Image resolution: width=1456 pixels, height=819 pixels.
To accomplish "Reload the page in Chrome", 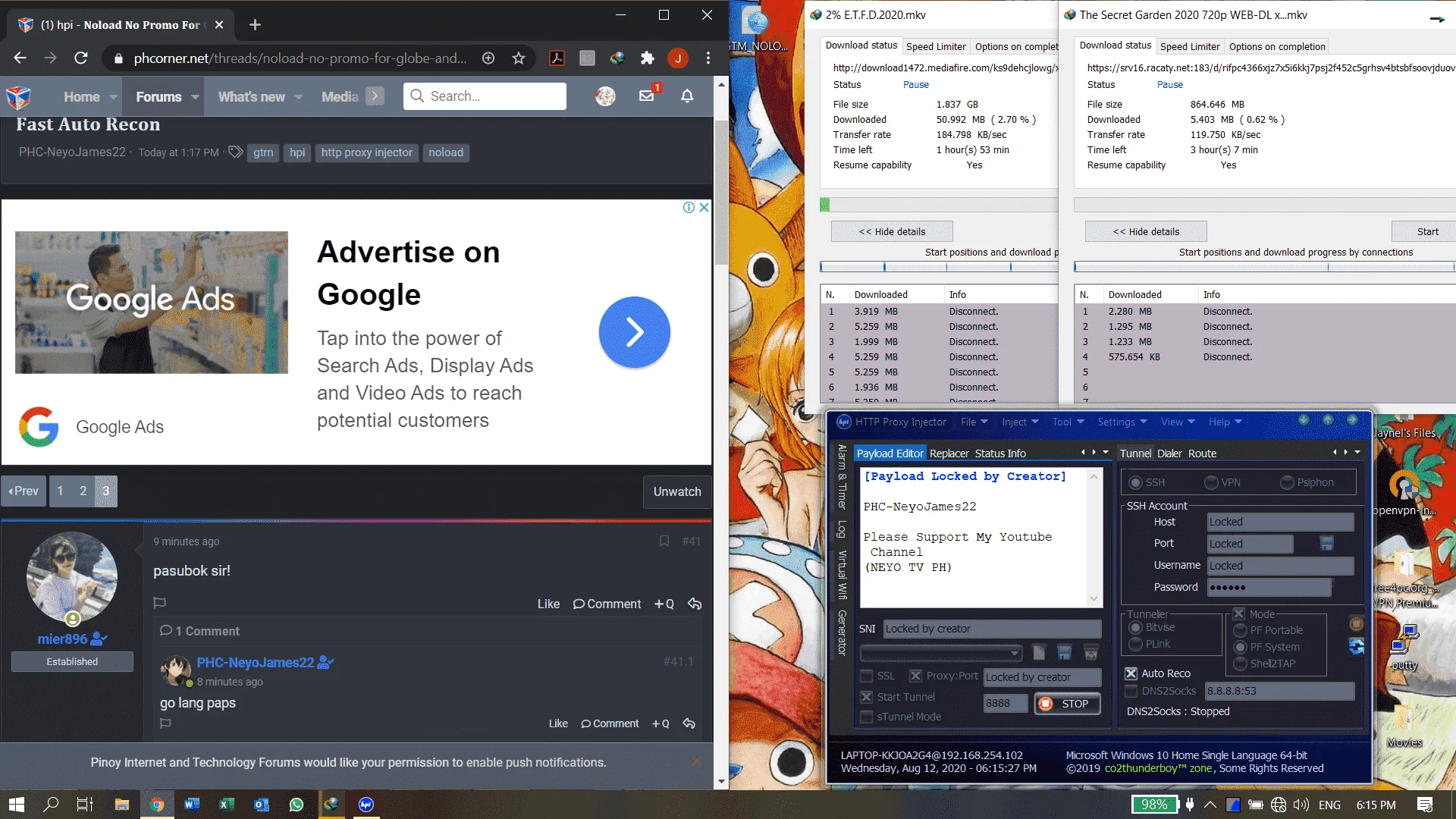I will (81, 58).
